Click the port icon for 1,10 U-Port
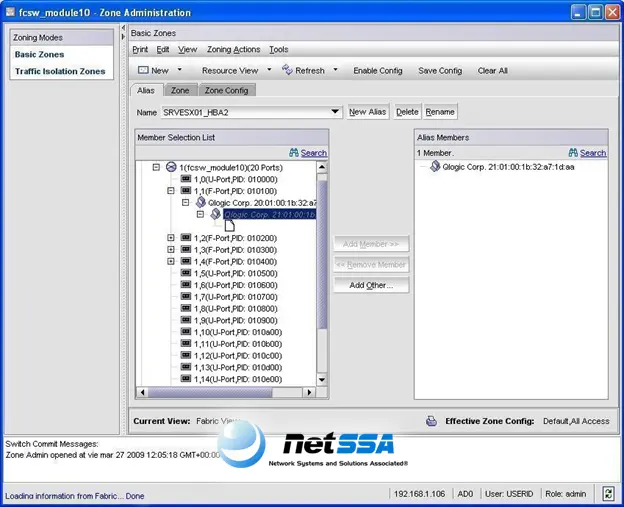Viewport: 624px width, 507px height. pos(186,332)
